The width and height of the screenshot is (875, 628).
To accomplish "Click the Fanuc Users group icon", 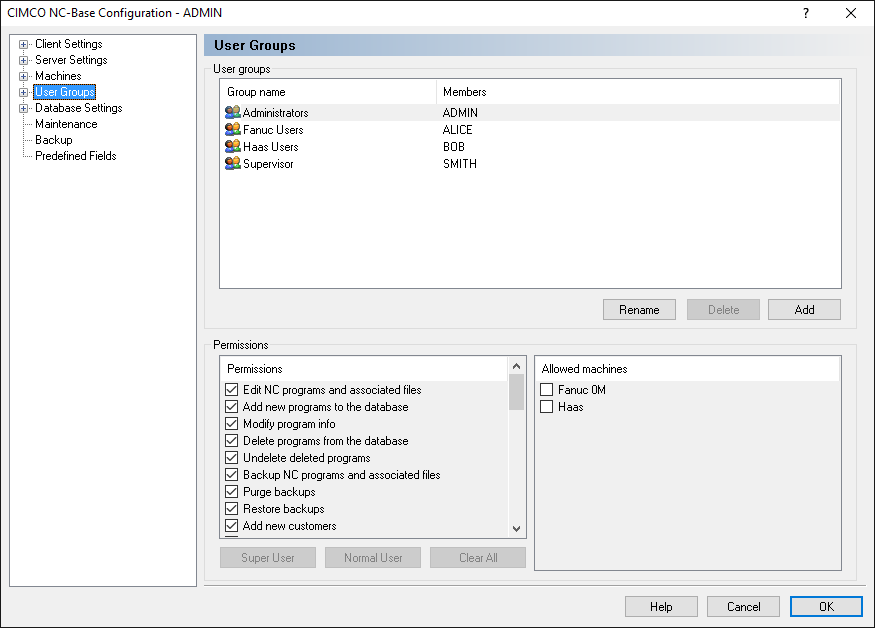I will (233, 130).
